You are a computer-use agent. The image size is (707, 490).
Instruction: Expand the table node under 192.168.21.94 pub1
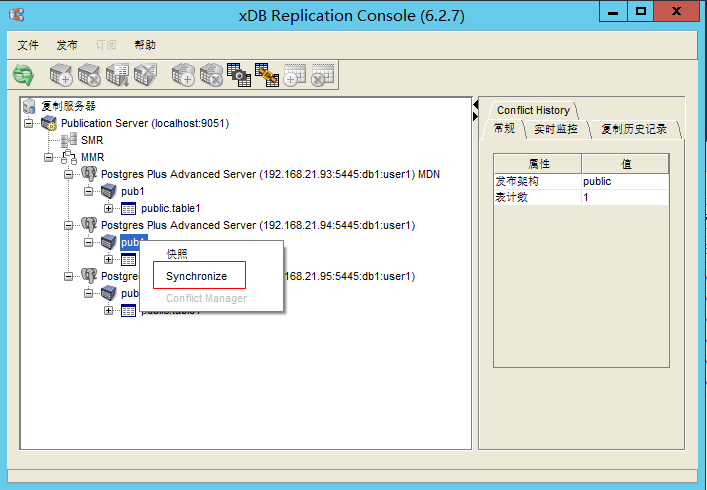click(109, 259)
